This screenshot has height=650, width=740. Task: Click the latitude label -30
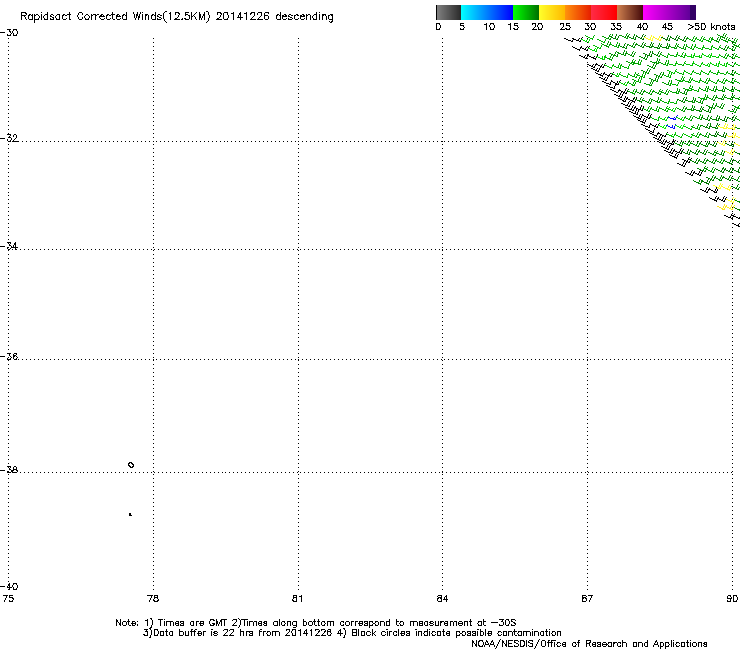(x=9, y=33)
